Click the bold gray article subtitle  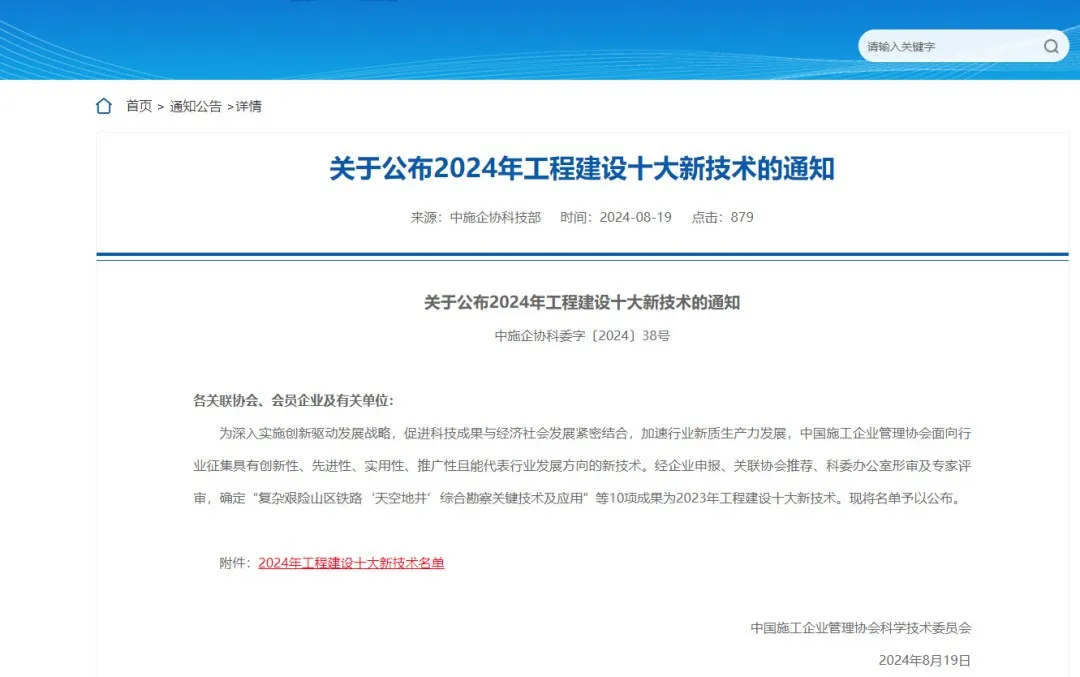[x=582, y=302]
